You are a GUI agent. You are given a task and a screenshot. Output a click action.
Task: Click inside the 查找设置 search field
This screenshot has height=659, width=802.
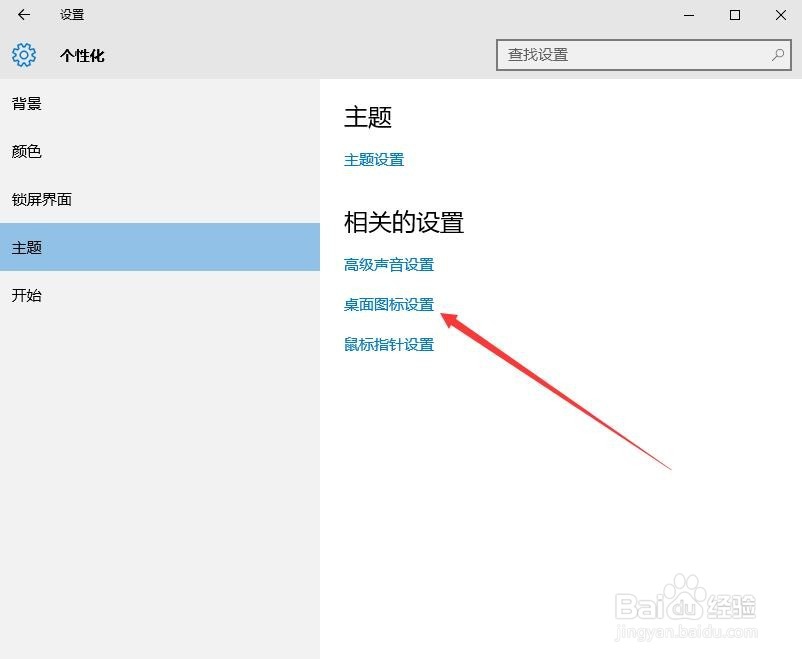620,55
